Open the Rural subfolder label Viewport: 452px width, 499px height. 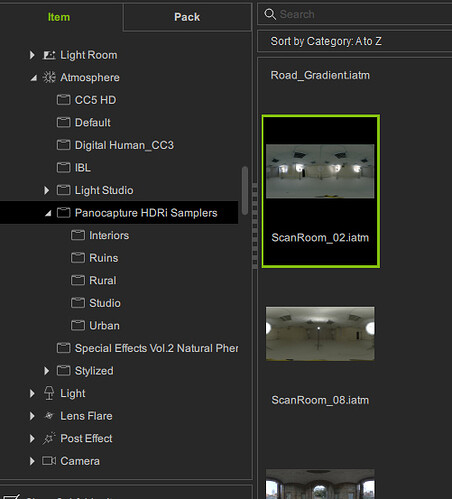tap(103, 280)
